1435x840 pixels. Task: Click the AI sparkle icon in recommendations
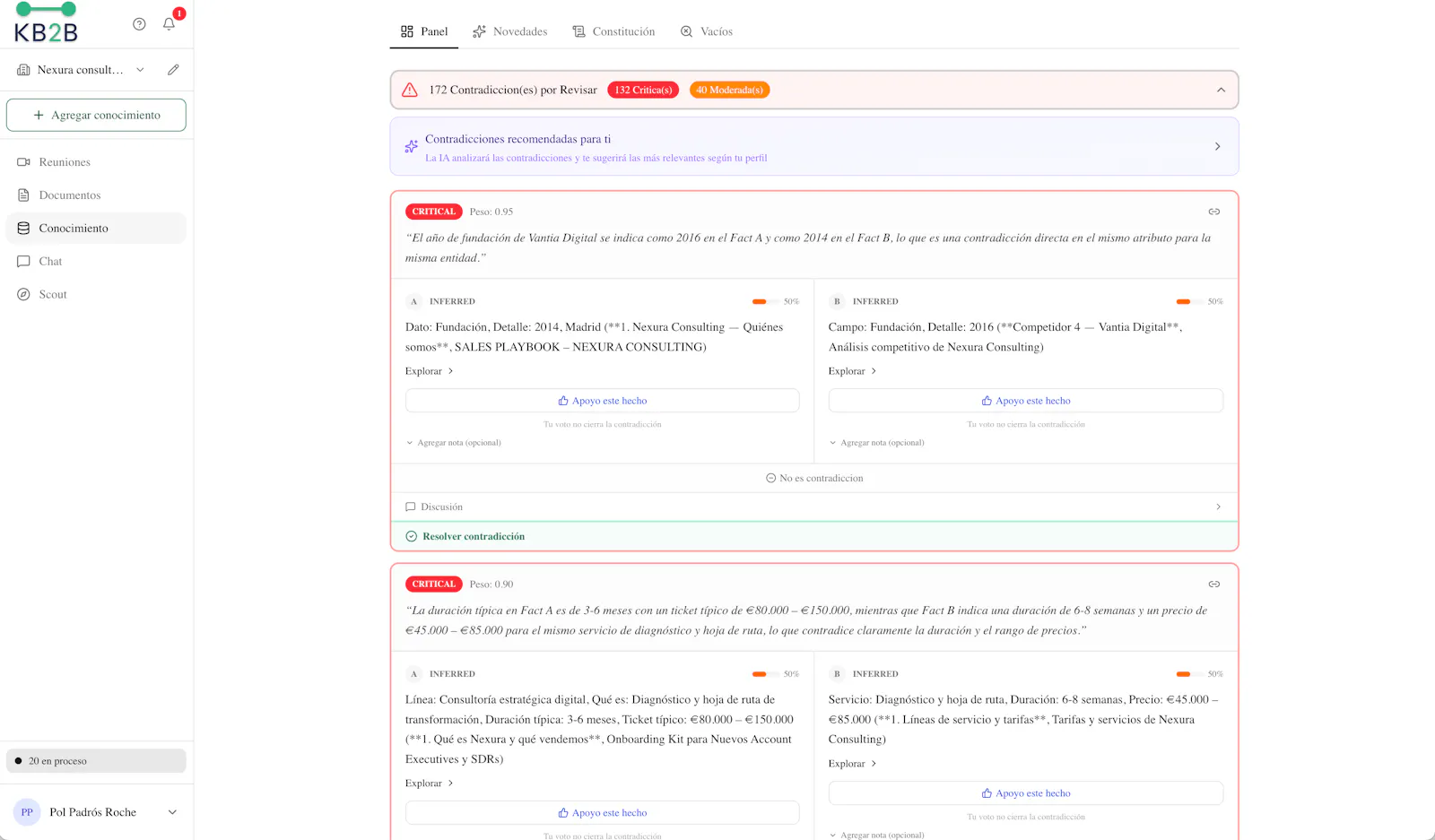click(411, 146)
